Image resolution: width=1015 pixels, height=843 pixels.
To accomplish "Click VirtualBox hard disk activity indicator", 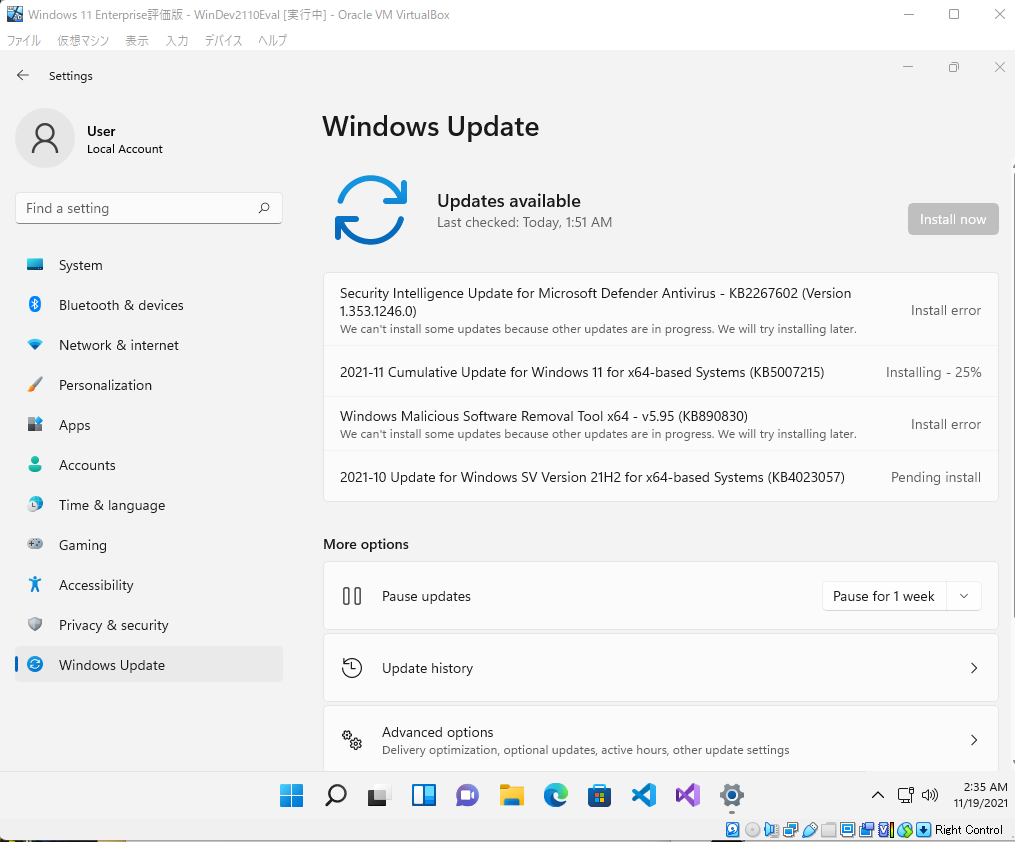I will pos(733,829).
